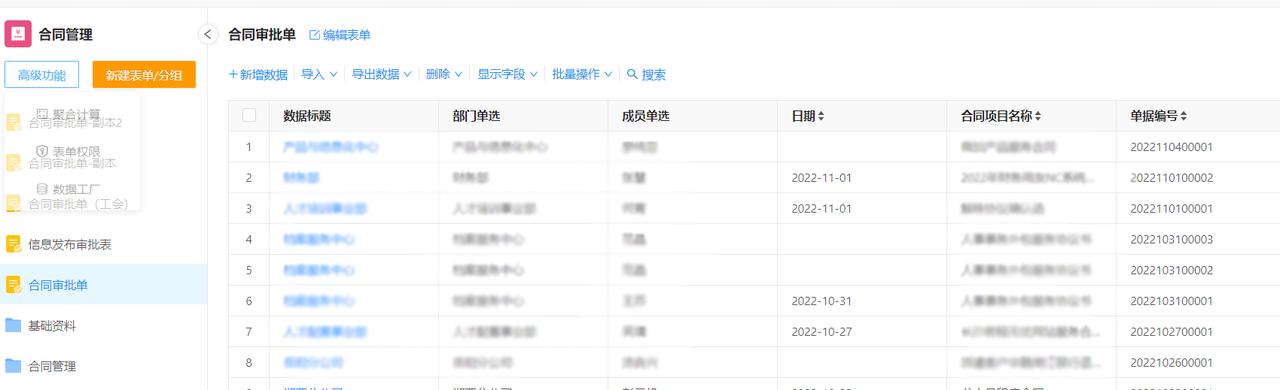
Task: Click 新增数据 to add a record
Action: click(x=258, y=74)
